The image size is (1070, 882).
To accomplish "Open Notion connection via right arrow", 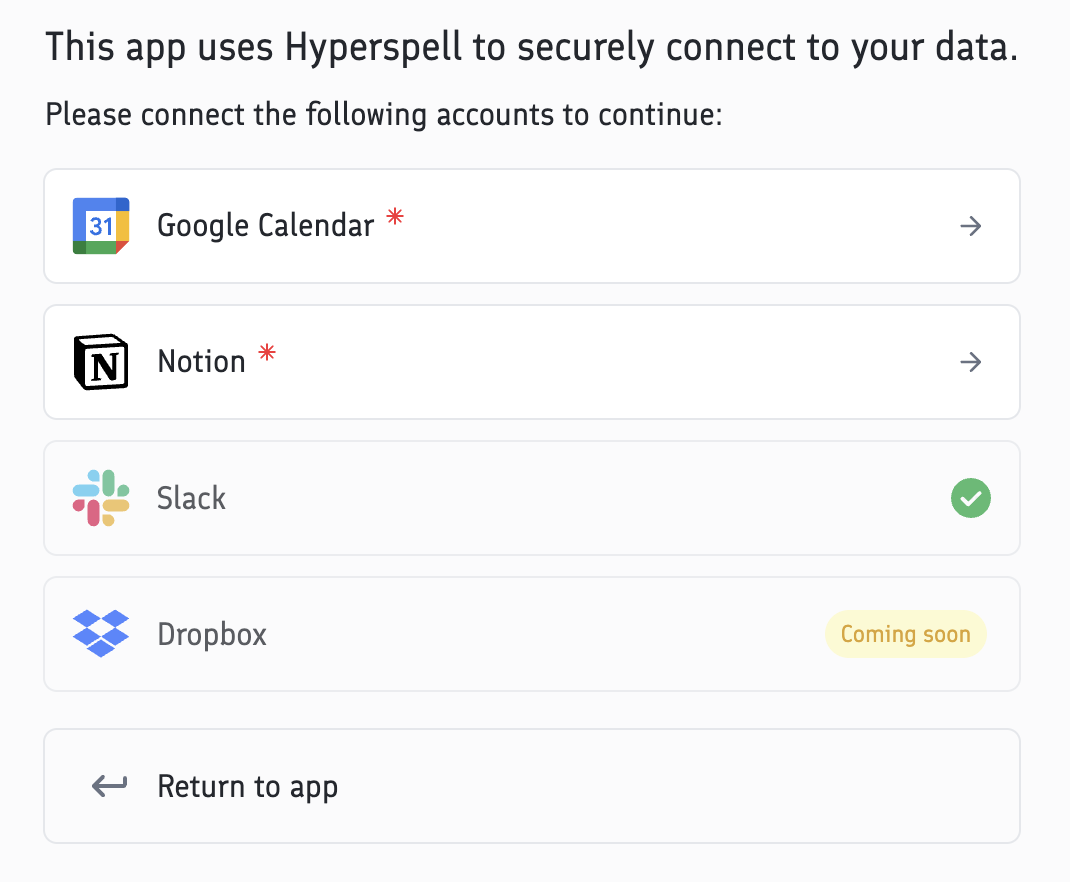I will 970,362.
